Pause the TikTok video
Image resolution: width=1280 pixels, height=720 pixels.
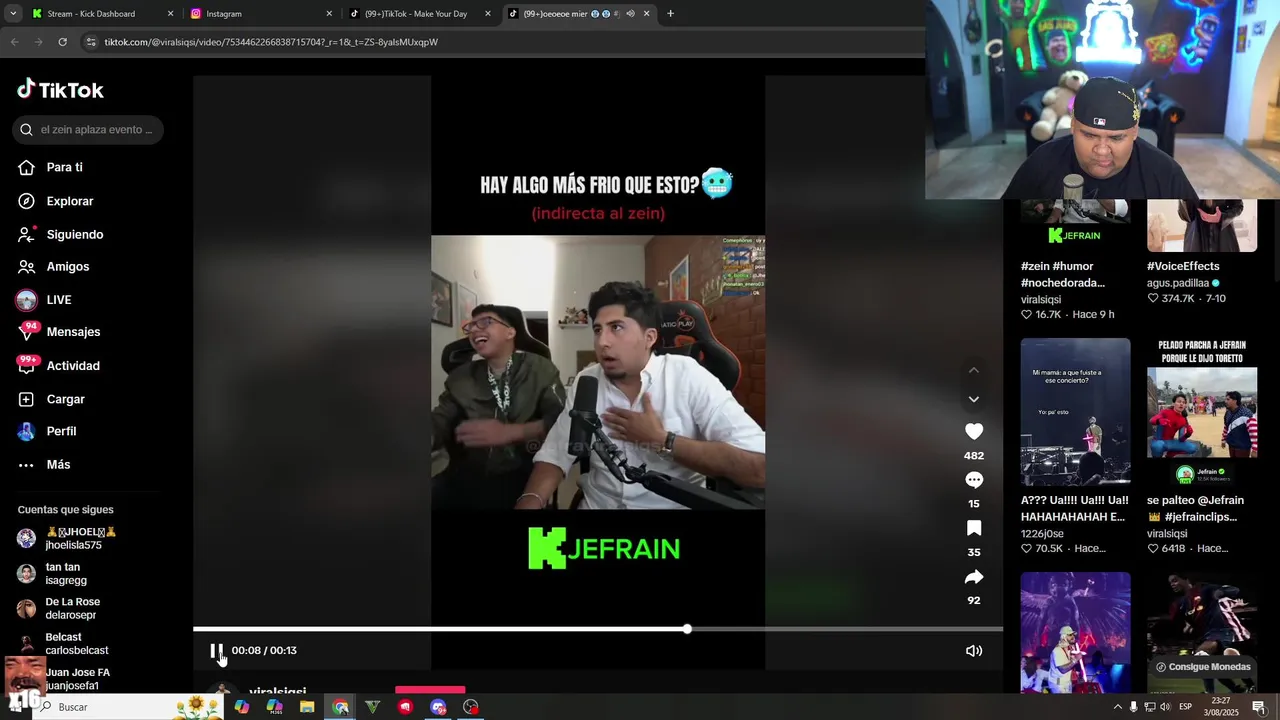[x=216, y=651]
